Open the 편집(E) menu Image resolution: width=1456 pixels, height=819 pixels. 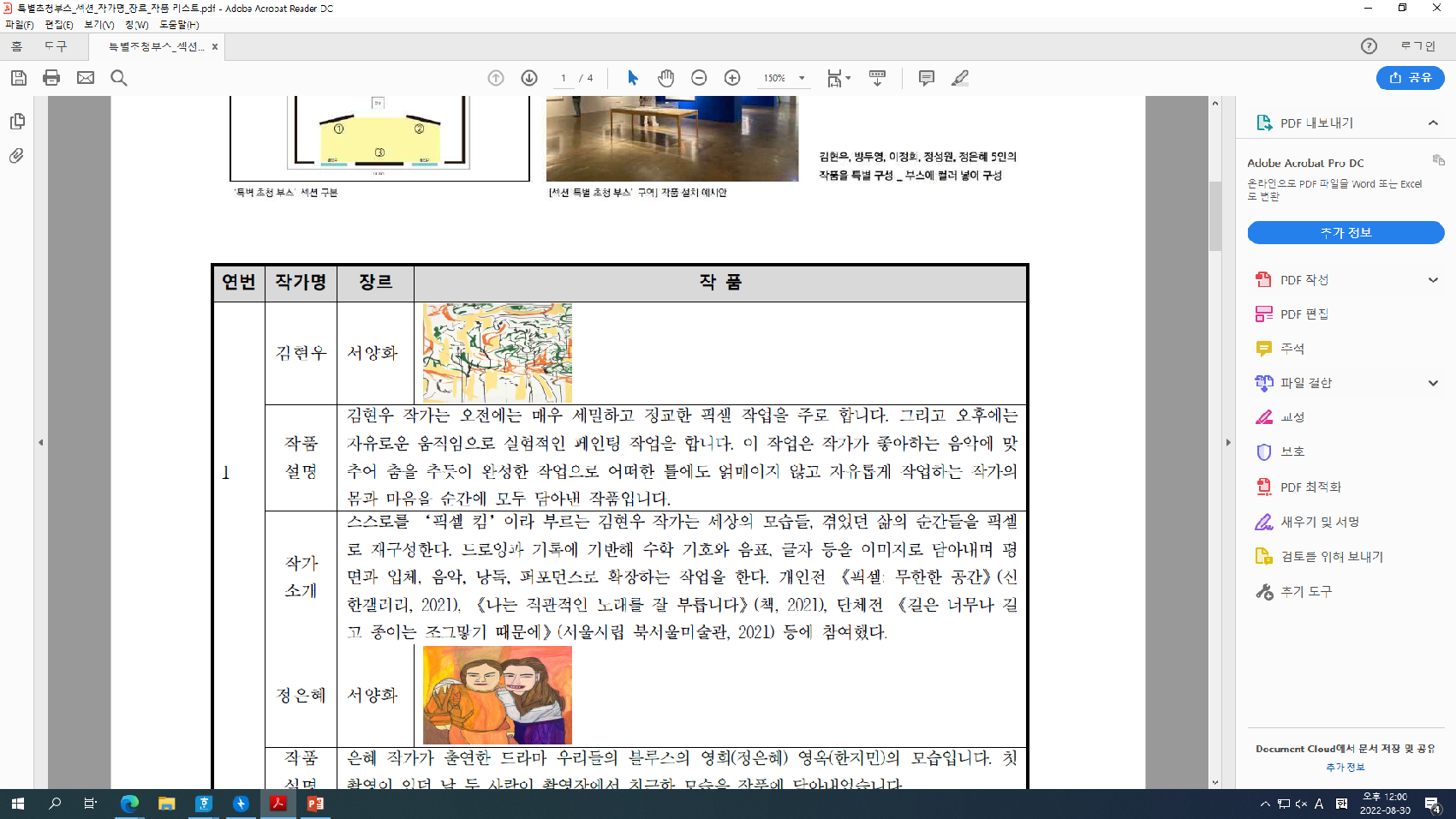[x=59, y=25]
